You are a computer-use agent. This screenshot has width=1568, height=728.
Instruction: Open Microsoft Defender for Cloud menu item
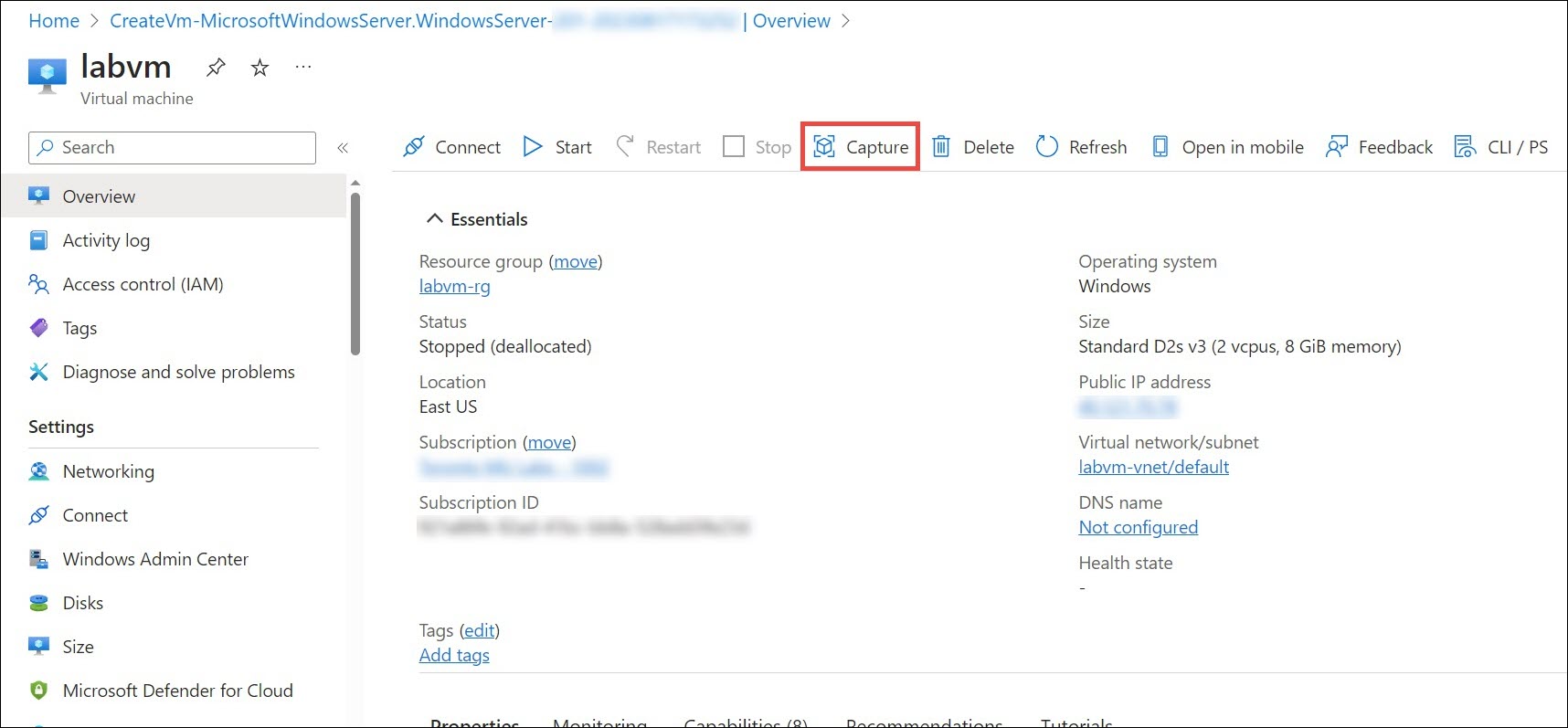click(174, 691)
